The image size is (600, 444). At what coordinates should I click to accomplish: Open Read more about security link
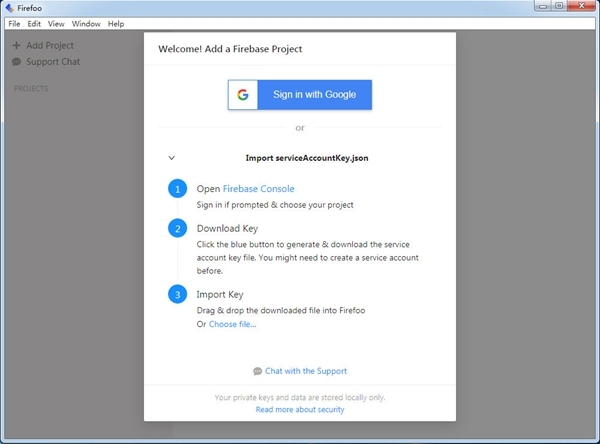pyautogui.click(x=299, y=409)
